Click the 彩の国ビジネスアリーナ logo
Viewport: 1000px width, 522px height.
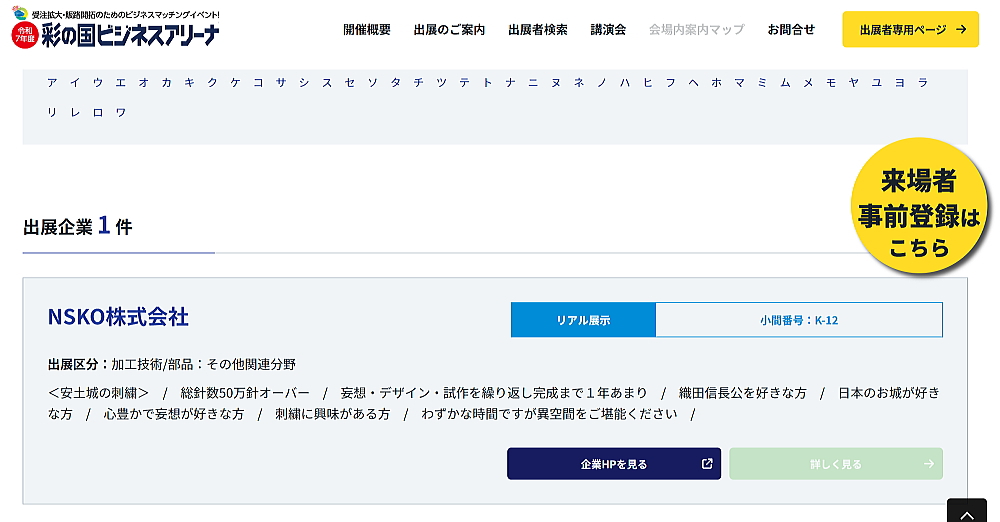point(116,30)
